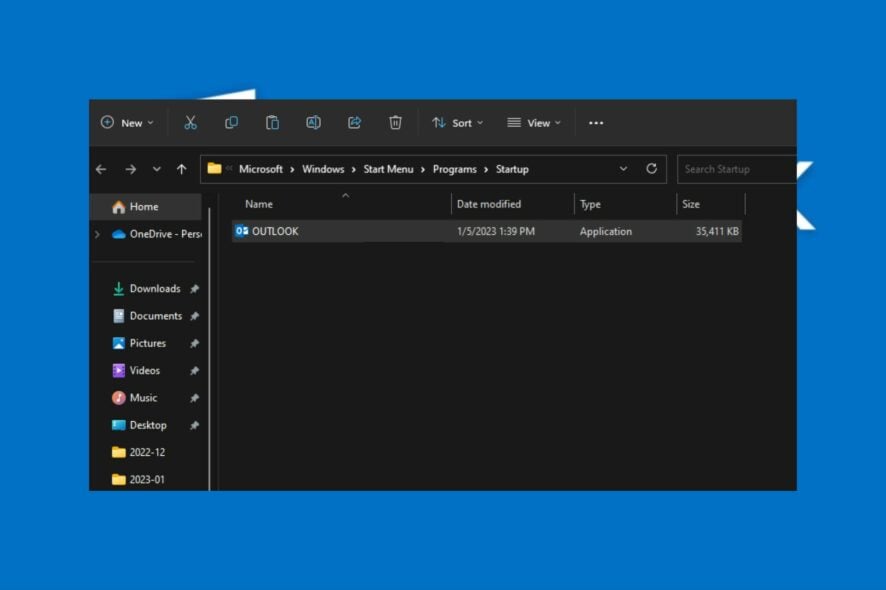
Task: Click the Forward navigation arrow
Action: click(128, 169)
